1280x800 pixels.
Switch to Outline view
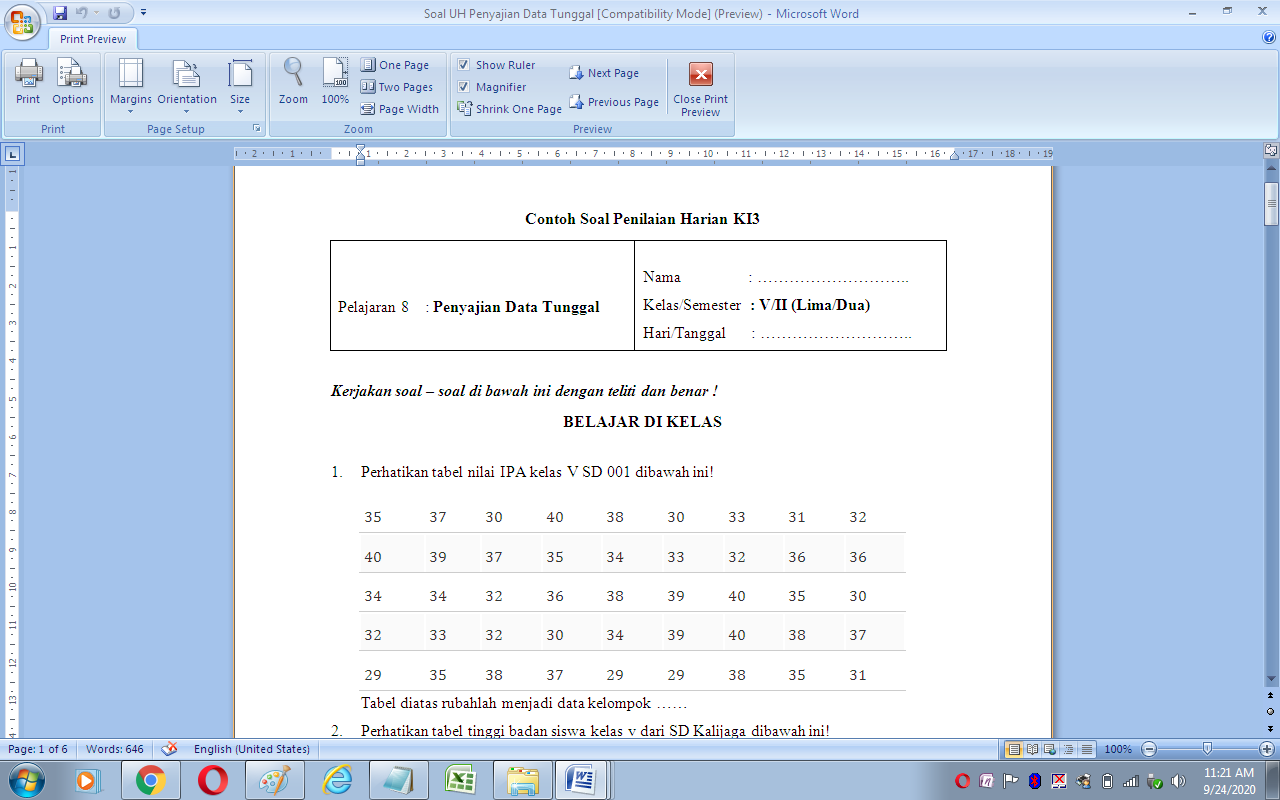(1068, 749)
